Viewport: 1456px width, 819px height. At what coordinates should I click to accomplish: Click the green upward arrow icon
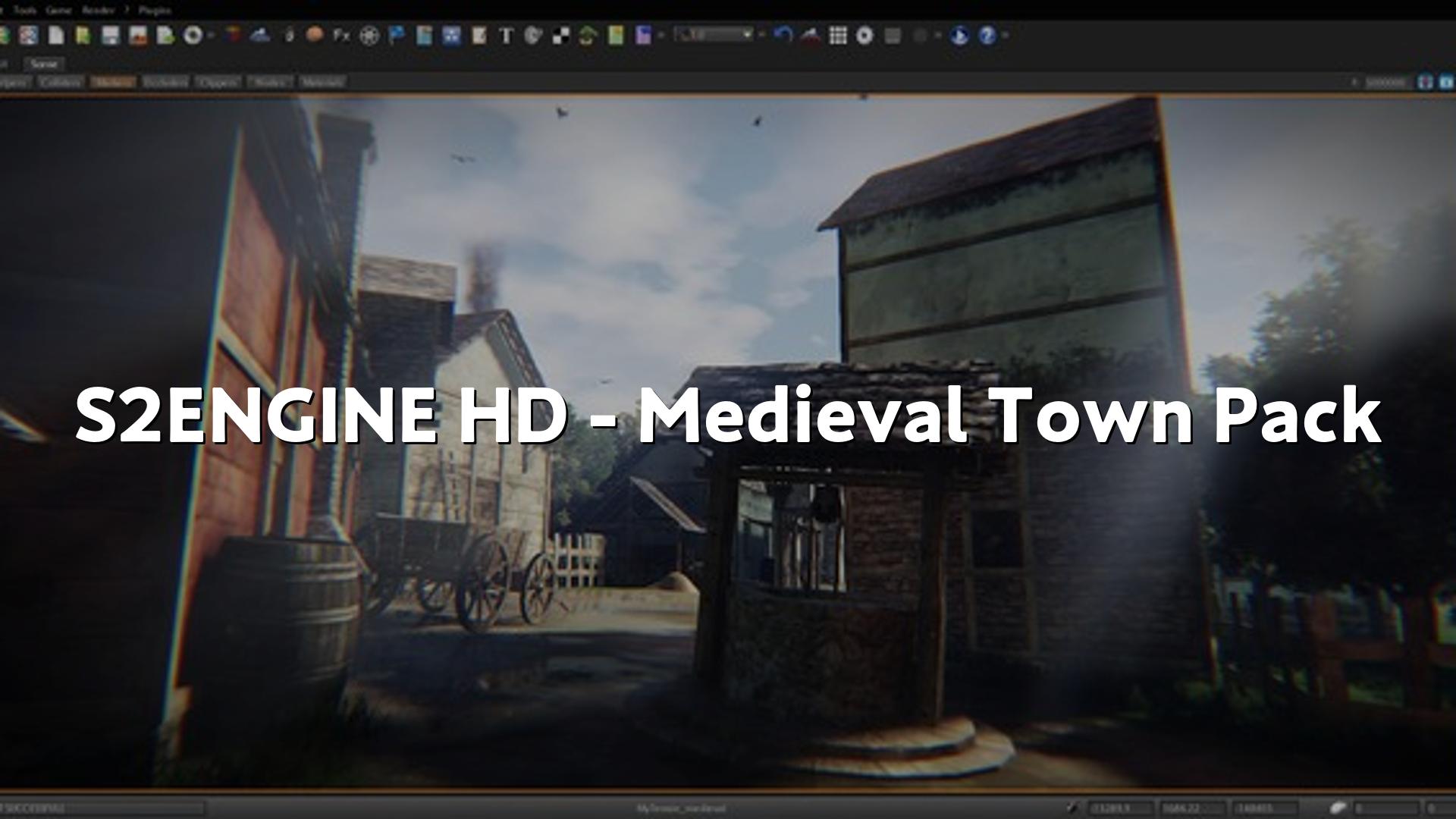pos(588,35)
